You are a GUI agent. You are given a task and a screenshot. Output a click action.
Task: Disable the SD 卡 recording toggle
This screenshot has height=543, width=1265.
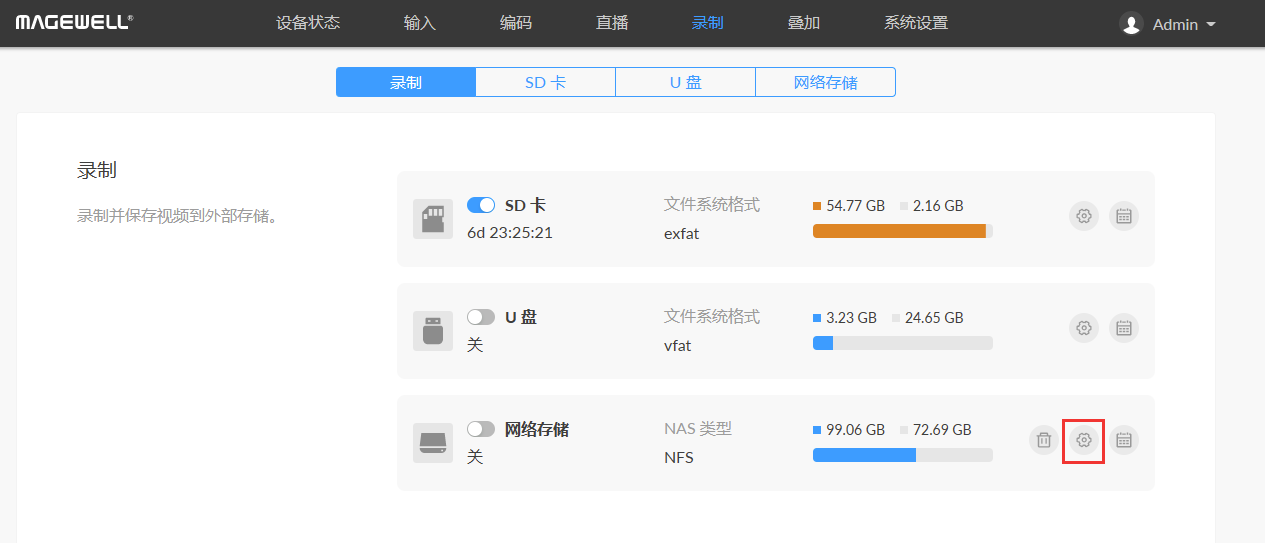tap(481, 205)
